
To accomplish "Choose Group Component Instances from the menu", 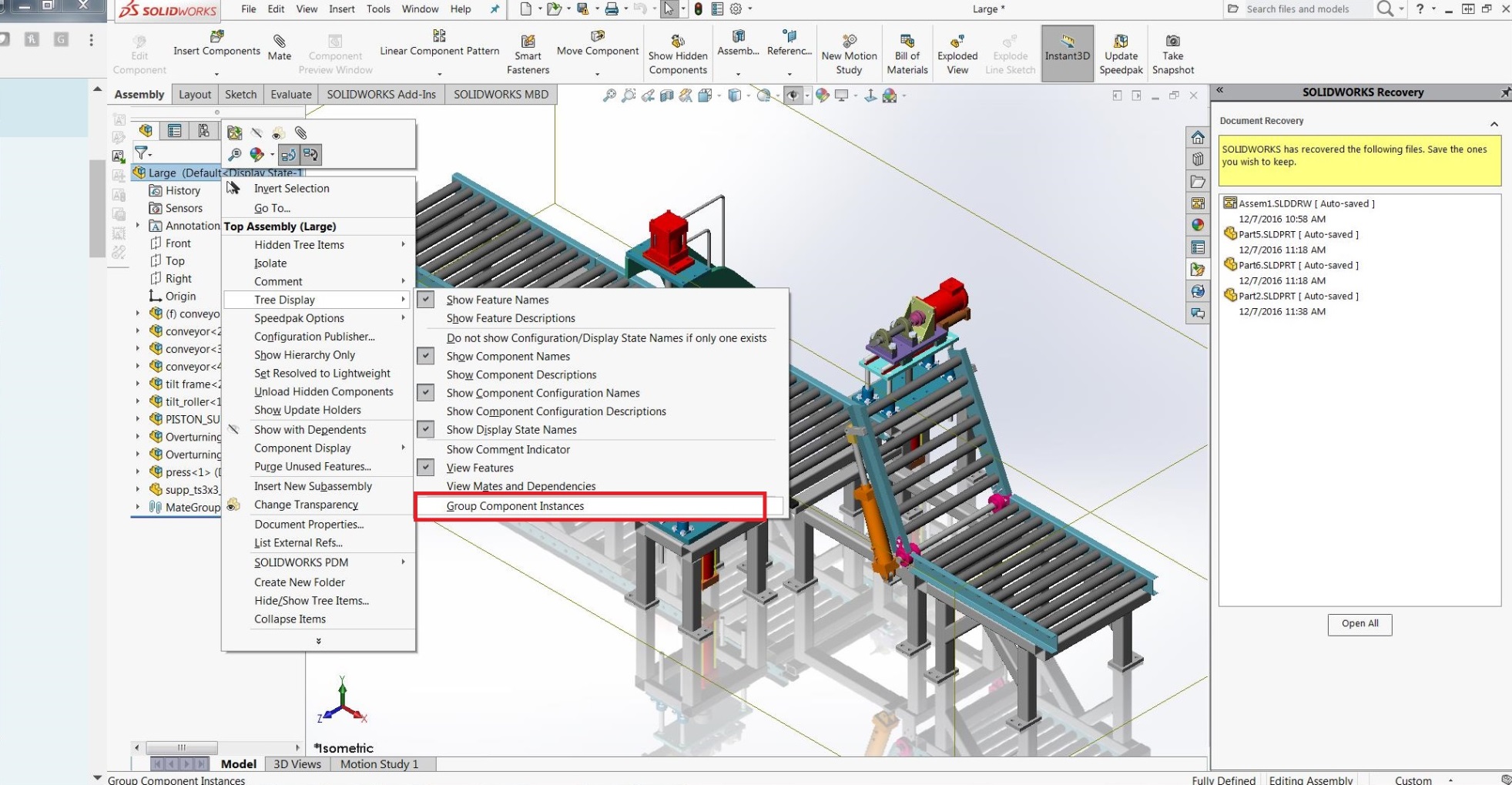I will [x=515, y=506].
